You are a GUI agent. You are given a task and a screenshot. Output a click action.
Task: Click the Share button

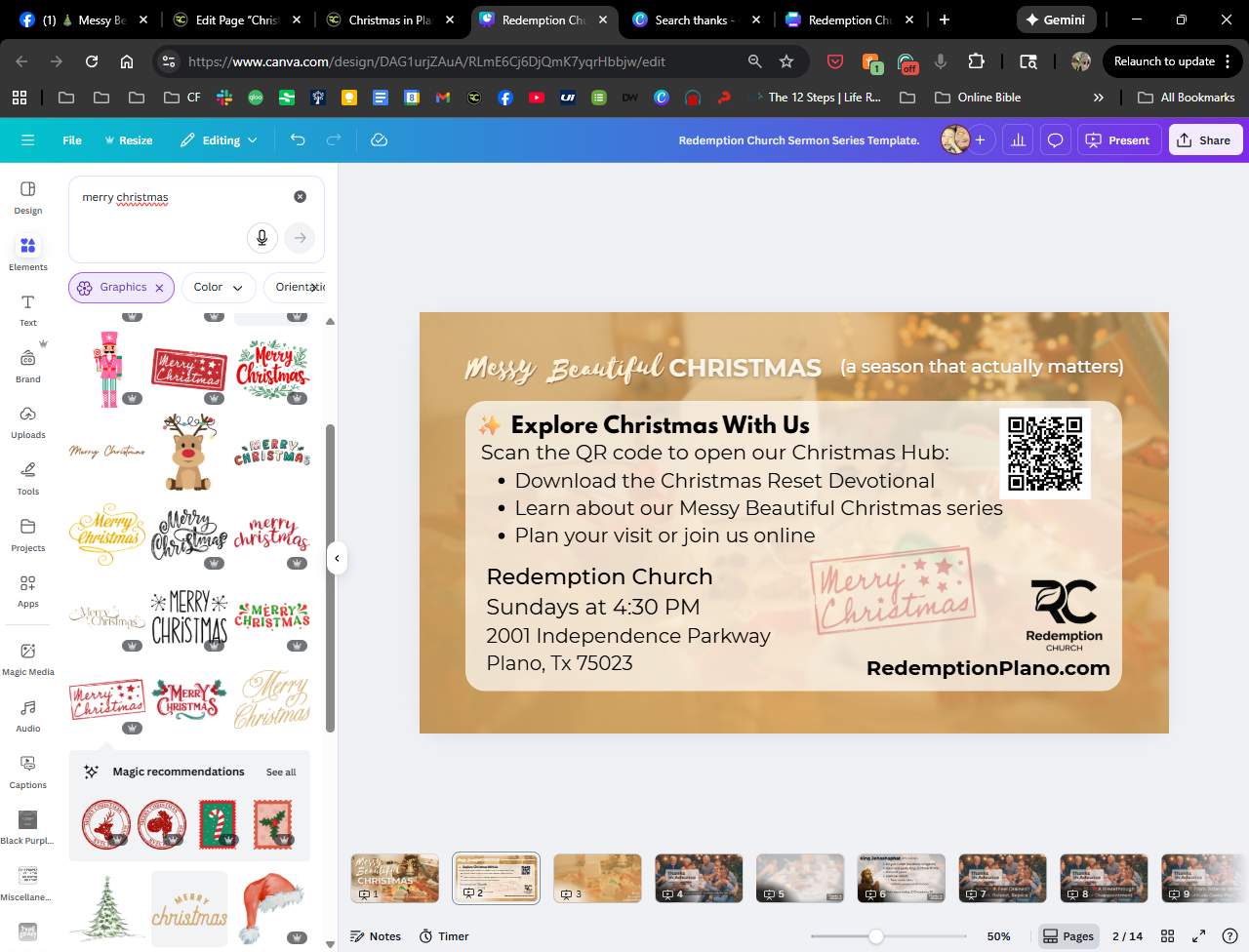[x=1204, y=140]
